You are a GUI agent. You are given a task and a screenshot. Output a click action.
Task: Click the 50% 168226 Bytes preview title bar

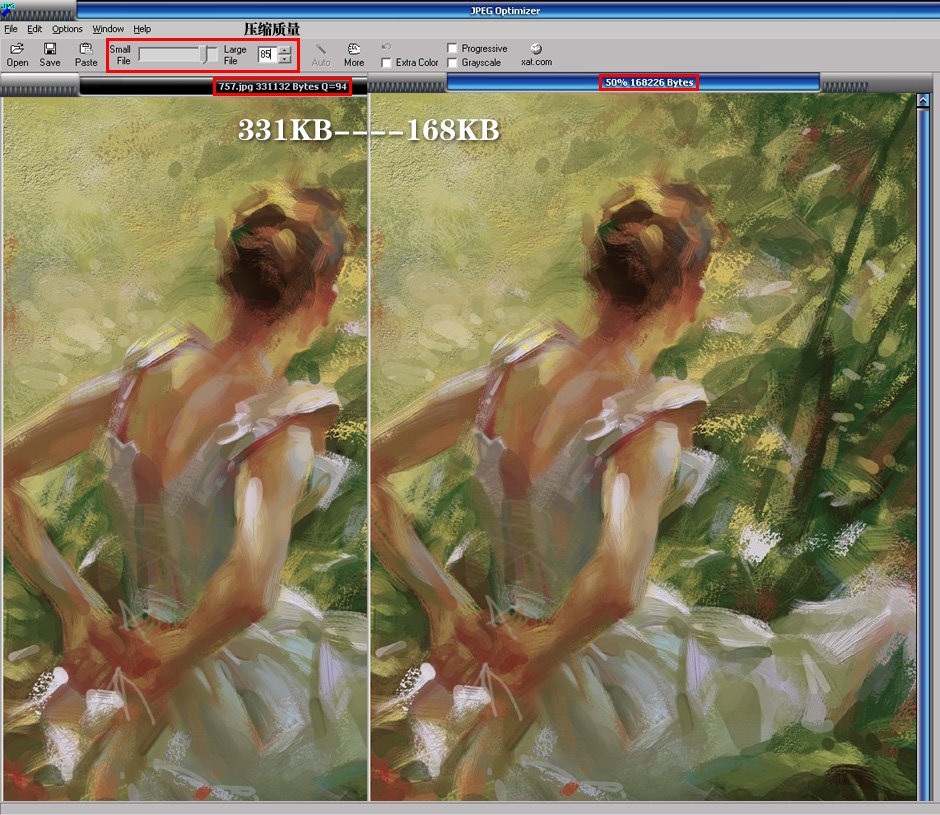tap(633, 82)
